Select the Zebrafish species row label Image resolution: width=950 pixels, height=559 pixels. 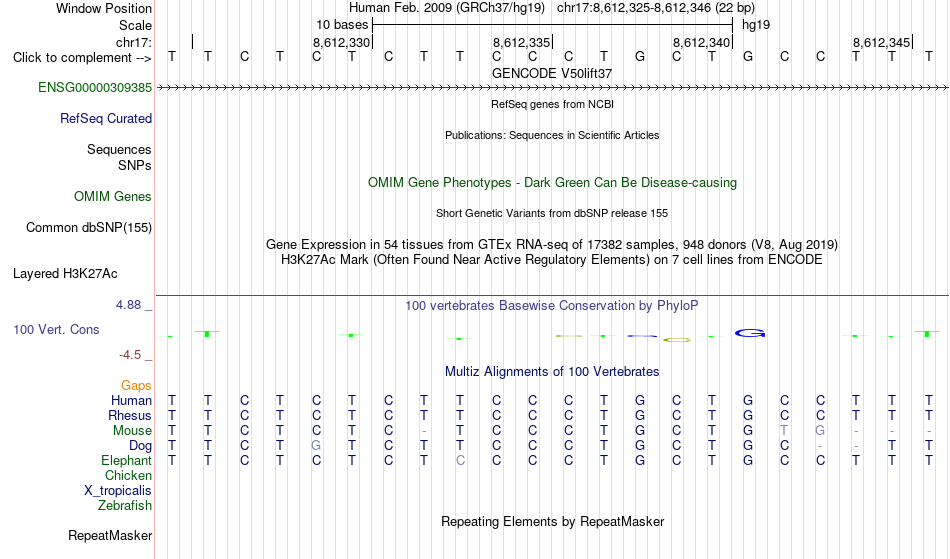coord(125,506)
